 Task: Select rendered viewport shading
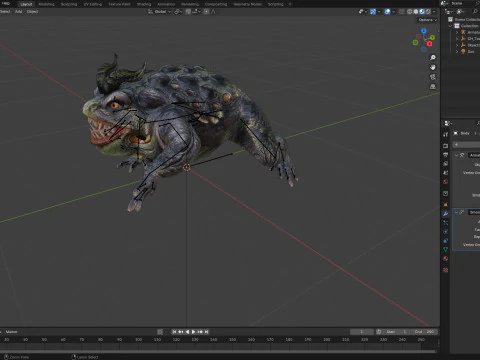coord(428,12)
